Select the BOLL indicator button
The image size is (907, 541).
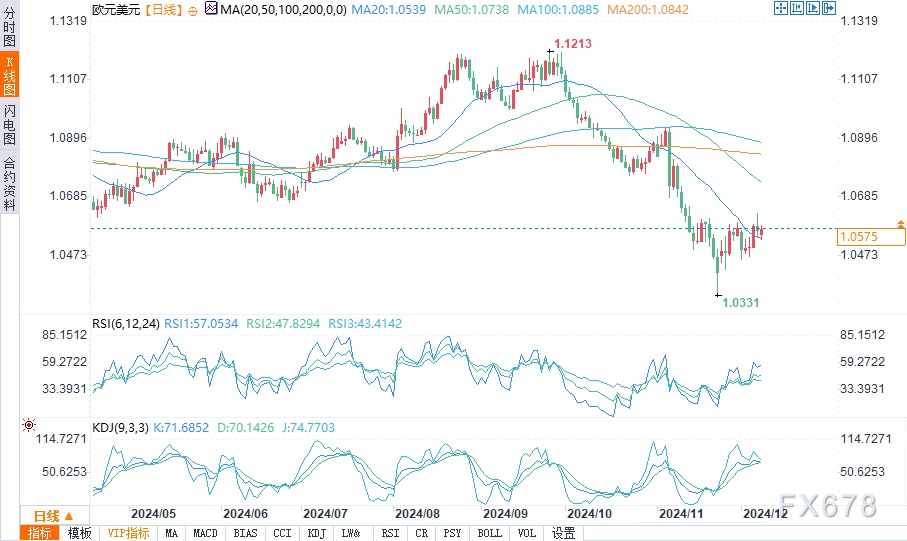coord(490,533)
